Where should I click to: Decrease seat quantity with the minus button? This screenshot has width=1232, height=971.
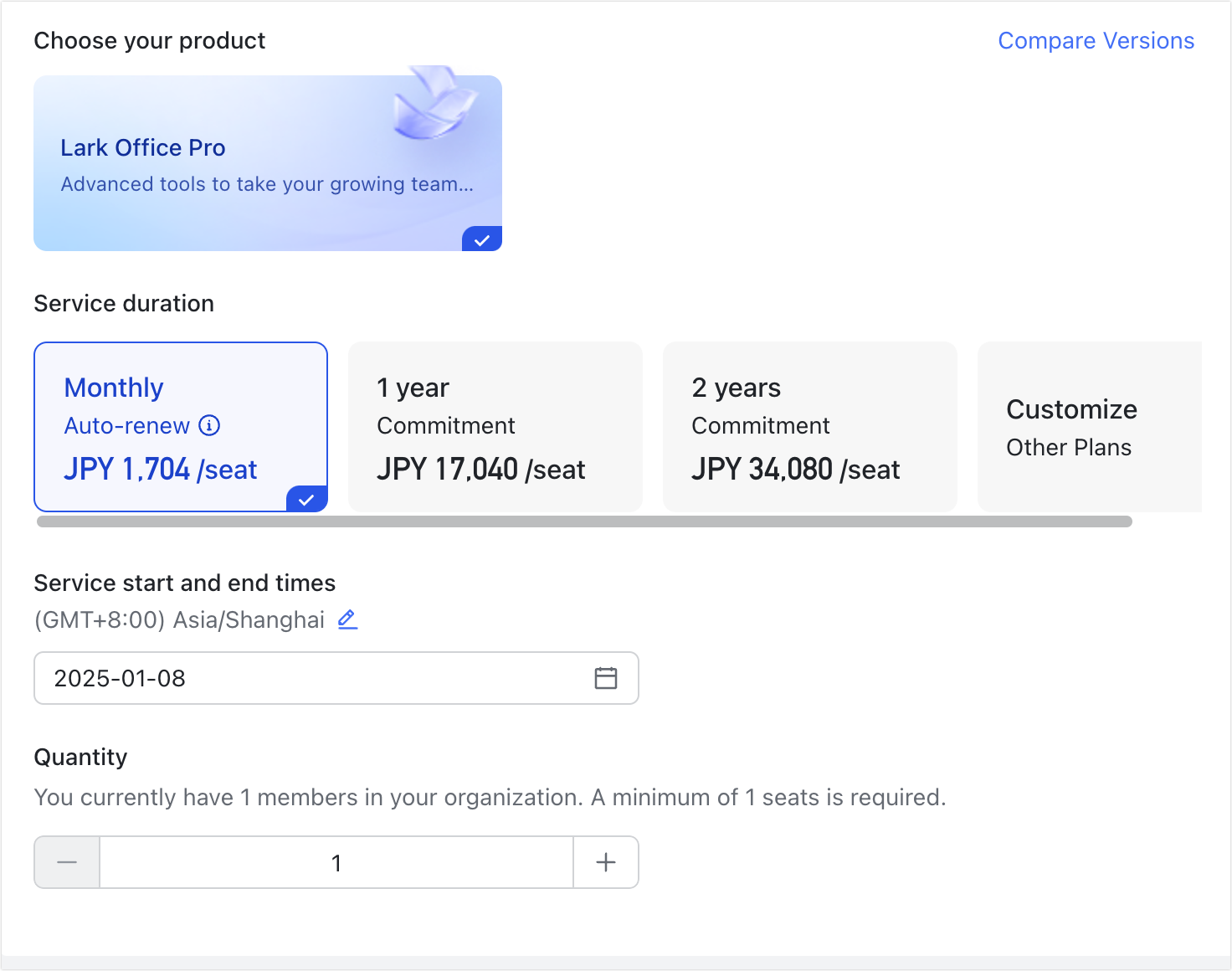coord(66,862)
